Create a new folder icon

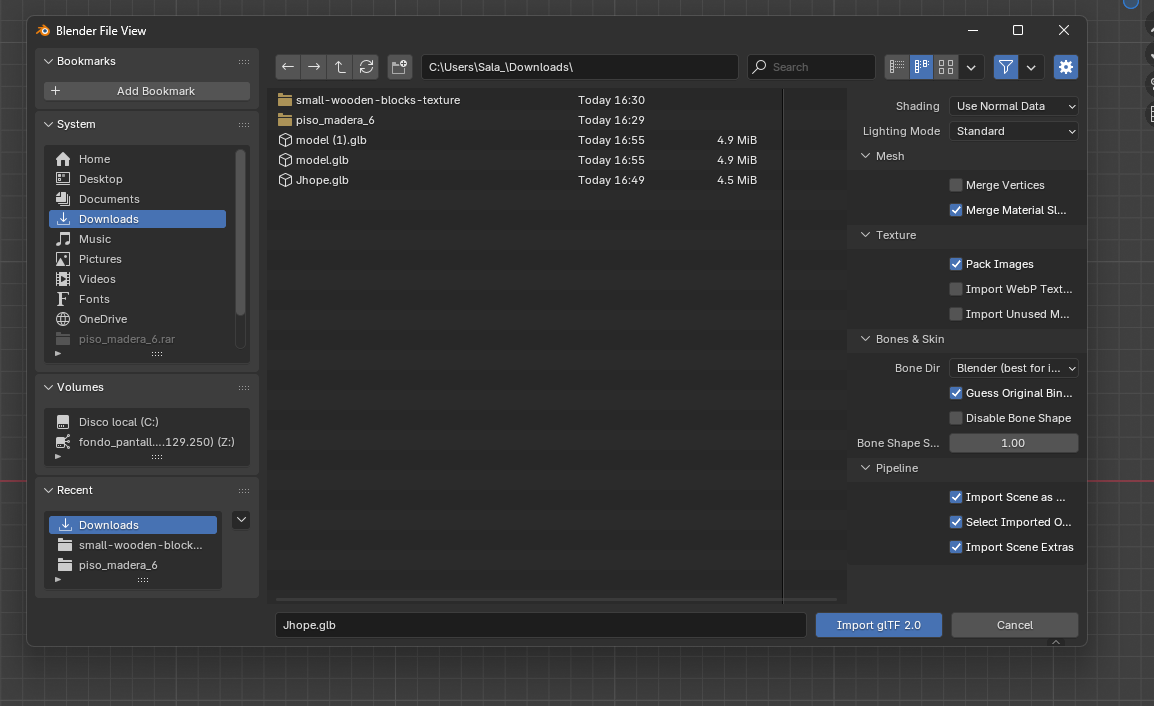pyautogui.click(x=400, y=67)
